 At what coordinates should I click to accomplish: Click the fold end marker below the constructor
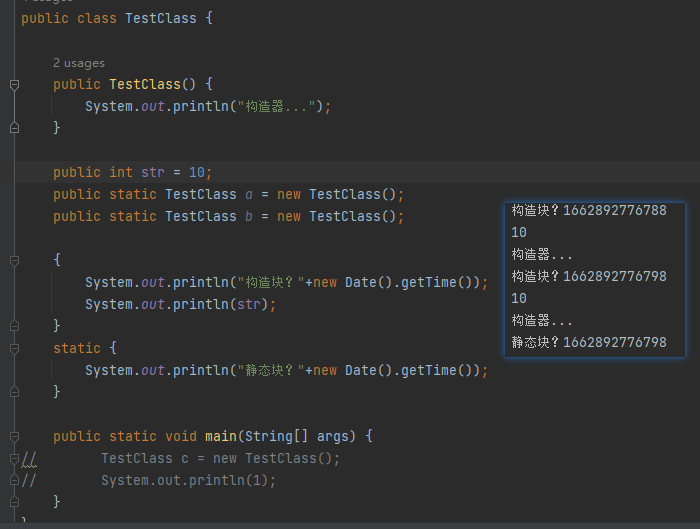14,128
